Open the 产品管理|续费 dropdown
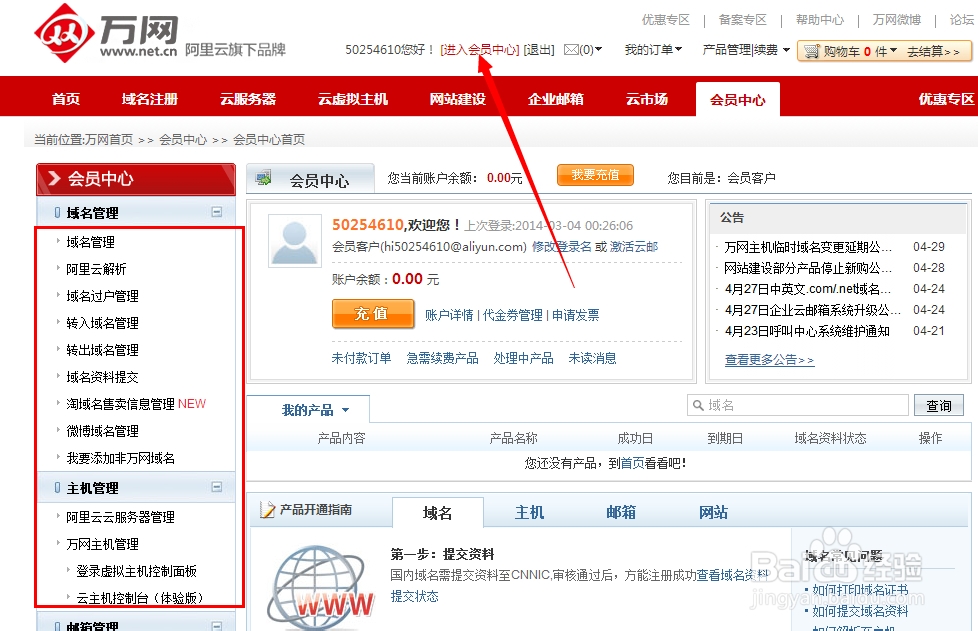 (746, 49)
